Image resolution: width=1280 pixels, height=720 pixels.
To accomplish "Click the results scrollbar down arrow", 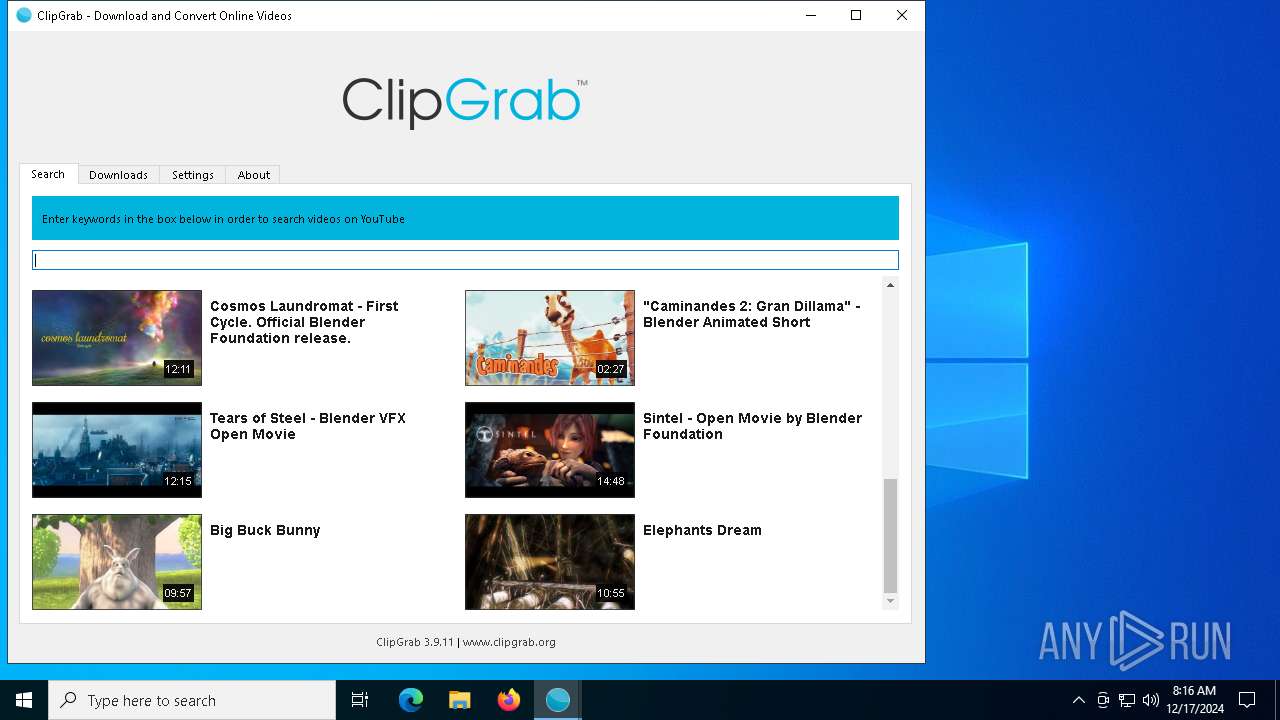I will (890, 601).
